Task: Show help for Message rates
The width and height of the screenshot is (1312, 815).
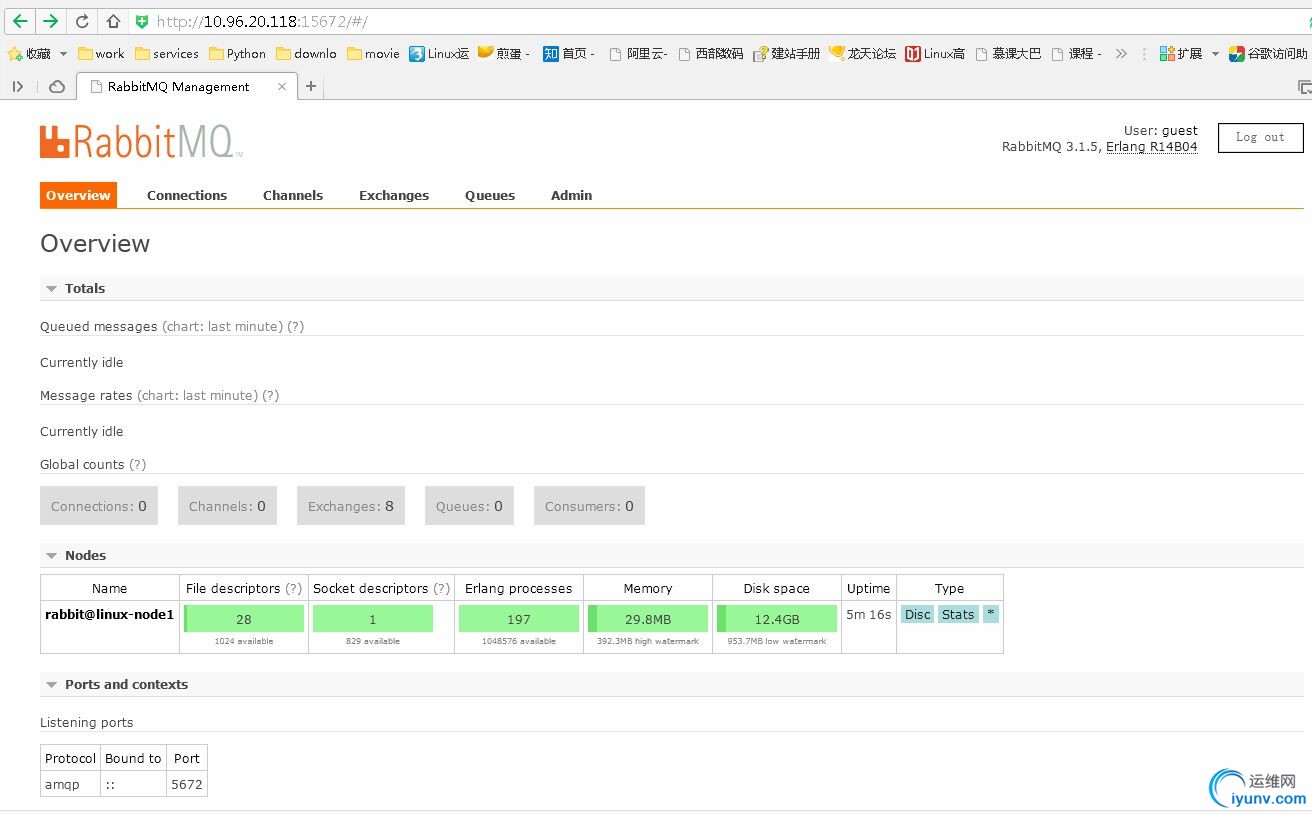Action: [x=270, y=396]
